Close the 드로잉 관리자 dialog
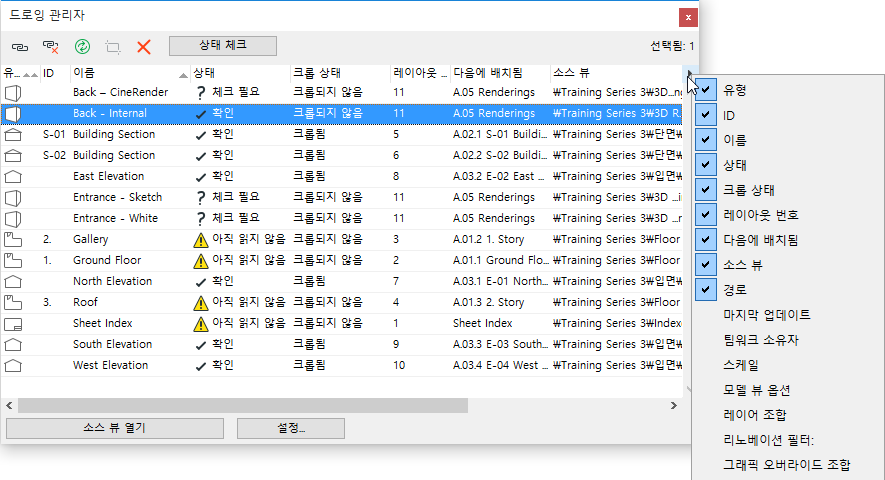This screenshot has height=480, width=885. (x=688, y=18)
